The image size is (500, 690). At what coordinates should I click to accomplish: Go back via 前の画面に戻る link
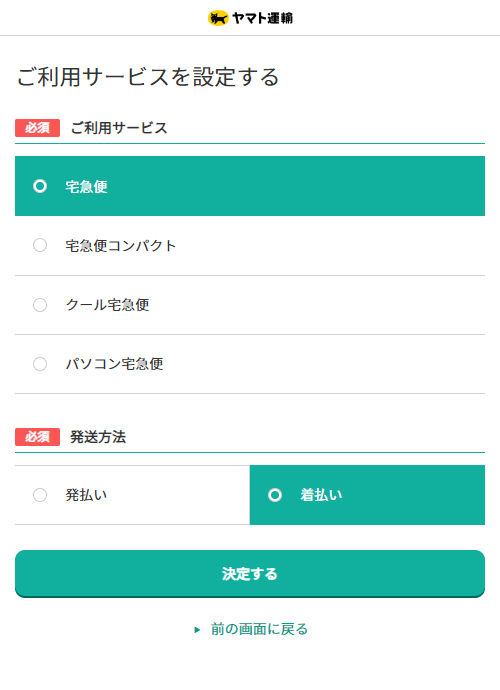259,629
